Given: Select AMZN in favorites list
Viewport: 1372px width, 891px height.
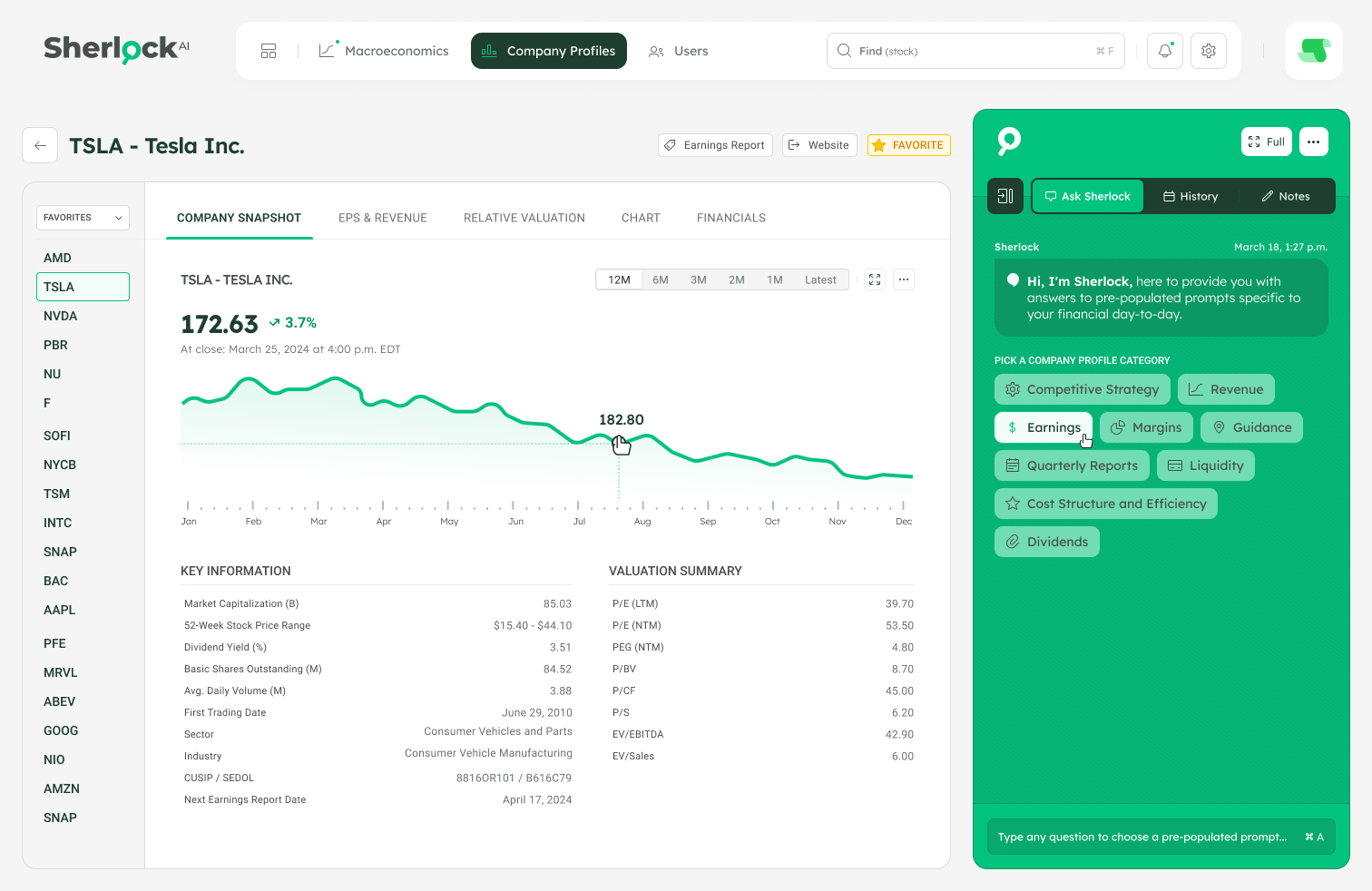Looking at the screenshot, I should tap(62, 788).
